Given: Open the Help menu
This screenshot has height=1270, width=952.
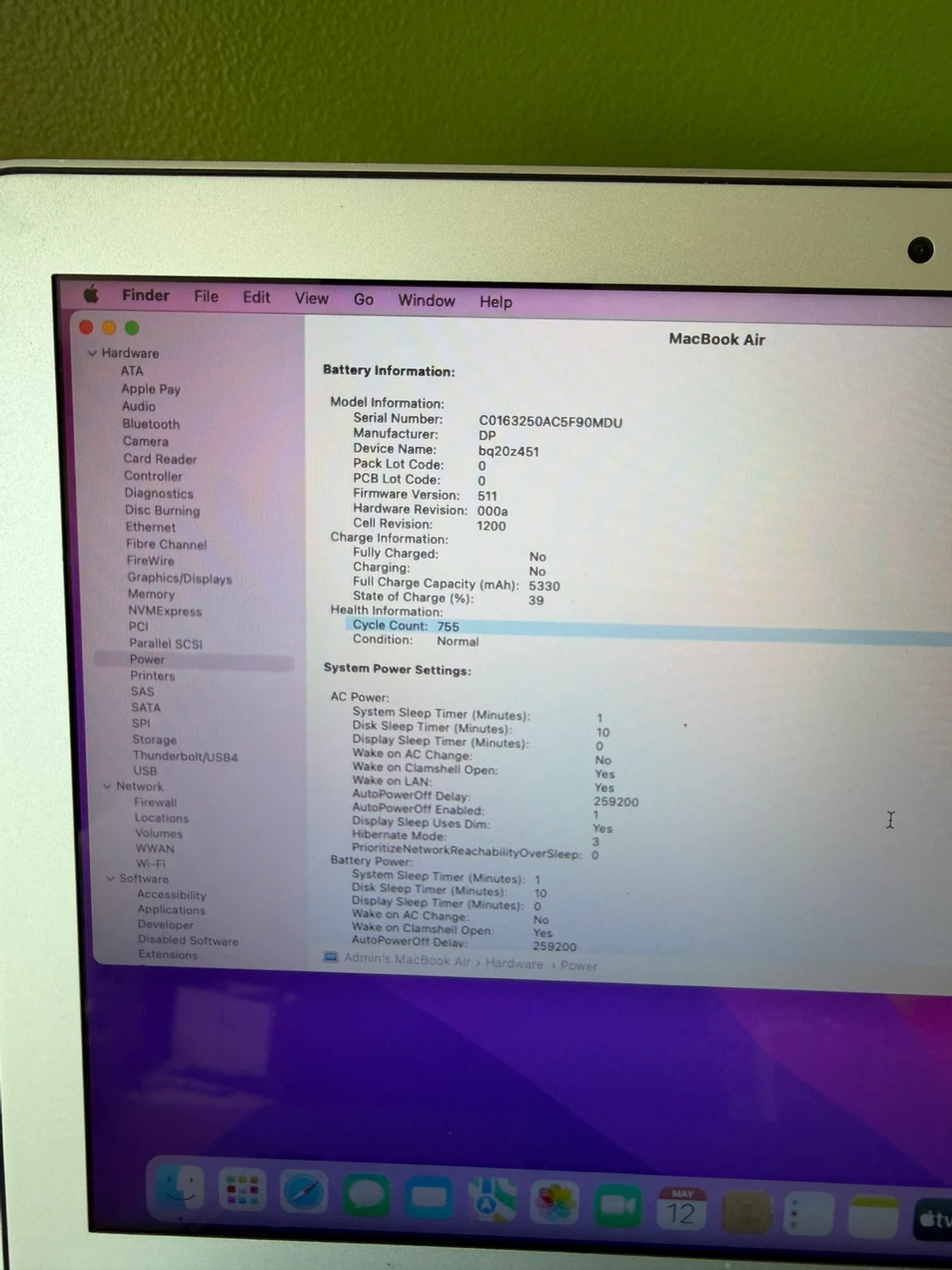Looking at the screenshot, I should tap(495, 302).
